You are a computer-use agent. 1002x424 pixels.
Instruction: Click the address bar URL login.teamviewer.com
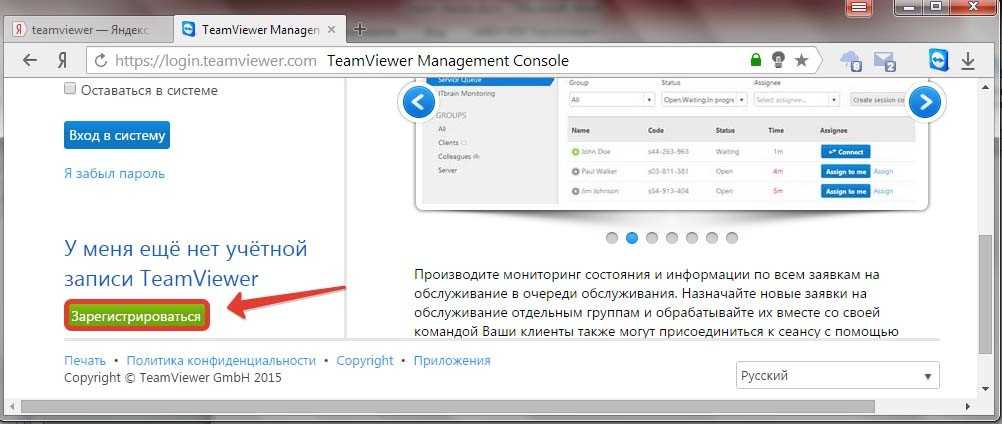point(215,61)
